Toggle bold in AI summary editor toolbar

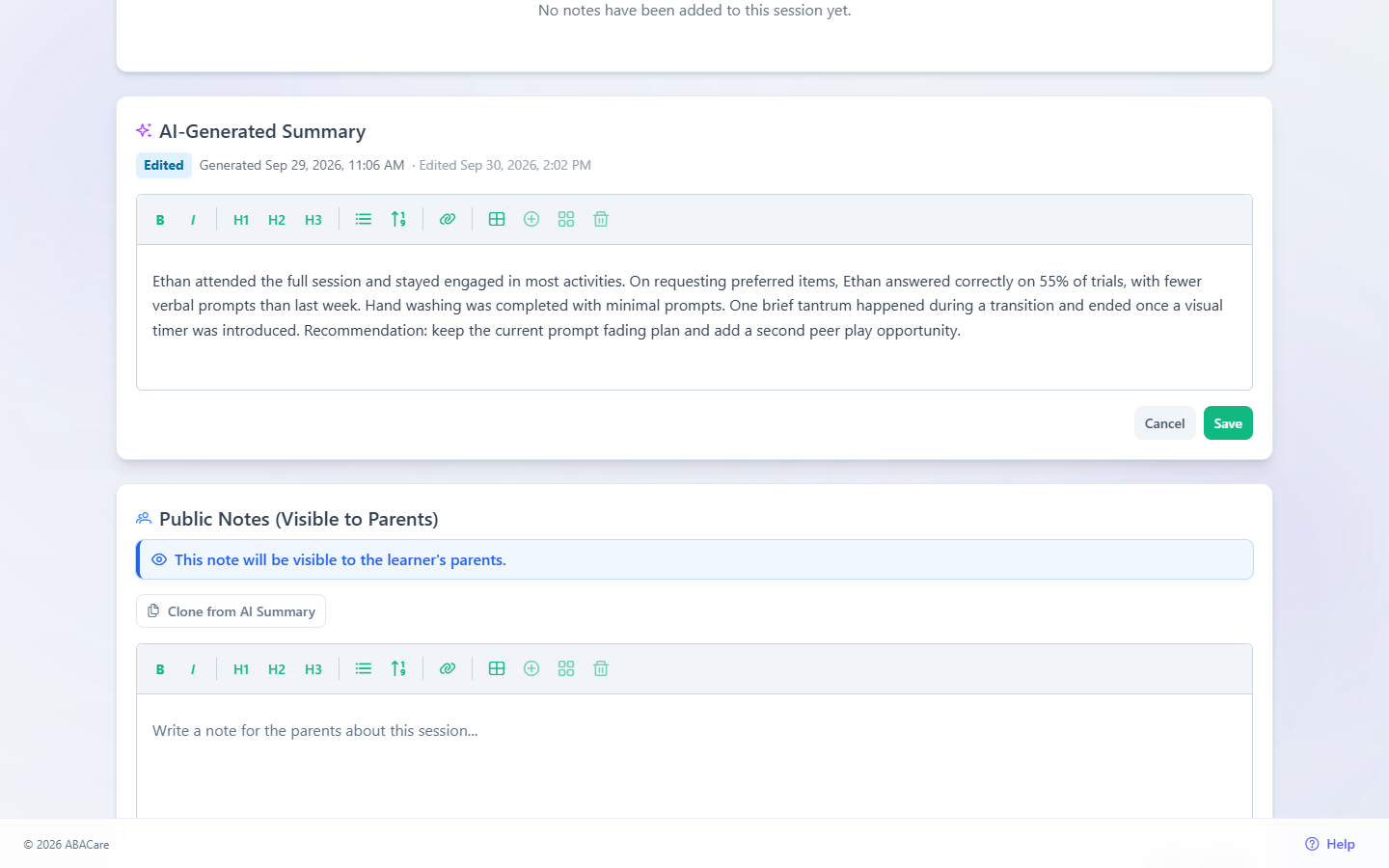point(160,220)
